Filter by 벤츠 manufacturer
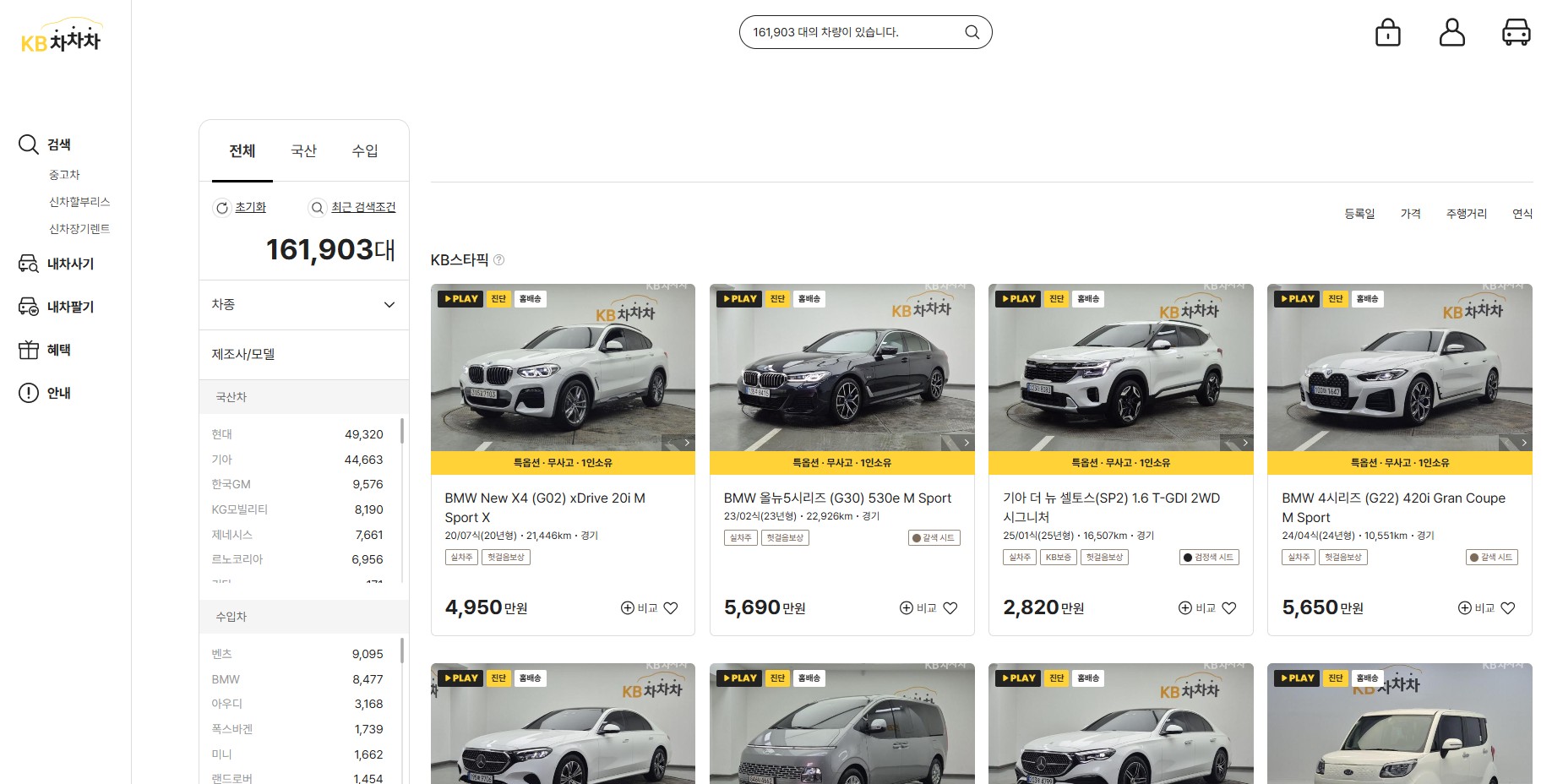The image size is (1552, 784). (297, 654)
